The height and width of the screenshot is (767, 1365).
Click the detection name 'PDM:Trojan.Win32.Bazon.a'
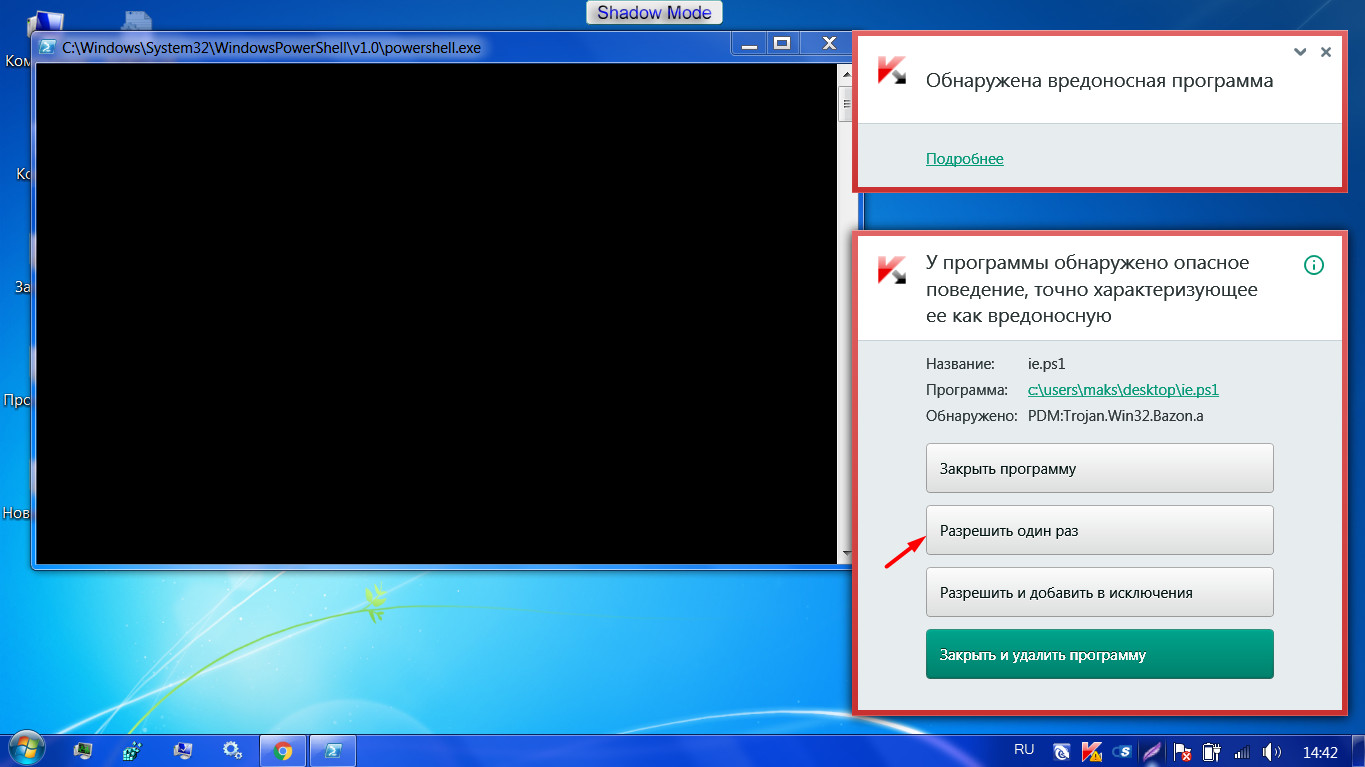1115,416
